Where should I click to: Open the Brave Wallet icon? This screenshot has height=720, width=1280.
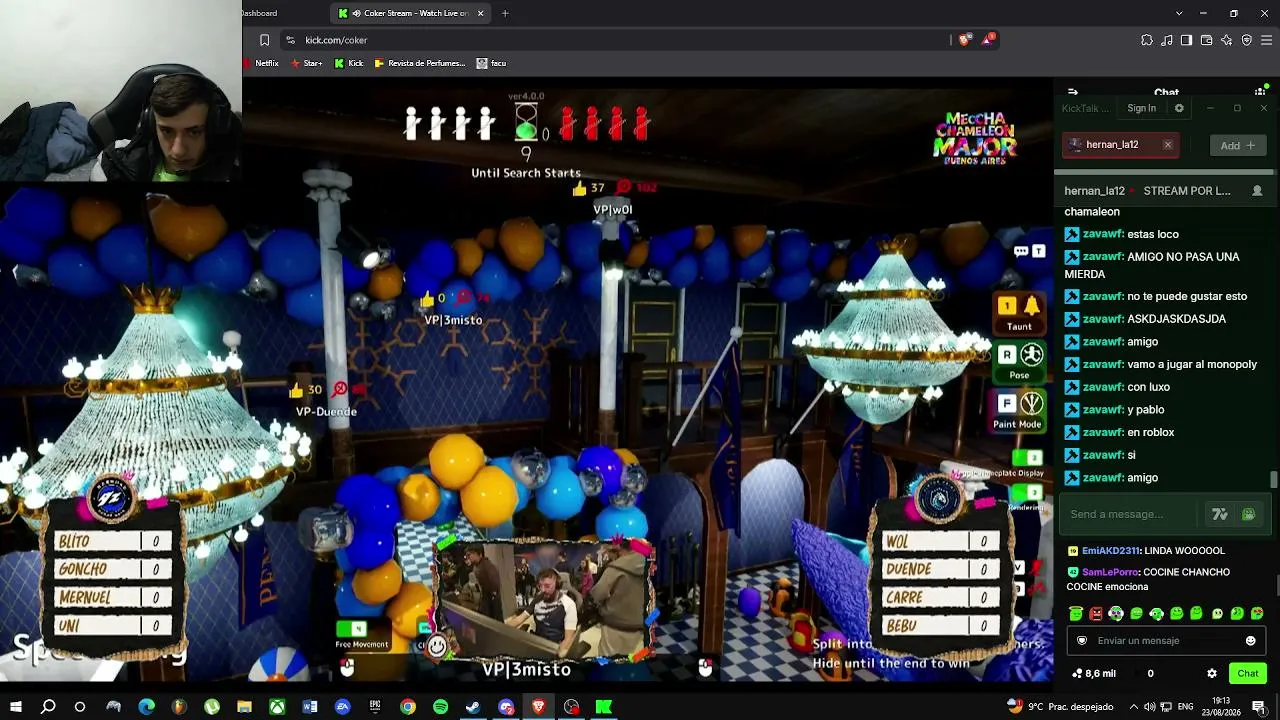click(1206, 40)
